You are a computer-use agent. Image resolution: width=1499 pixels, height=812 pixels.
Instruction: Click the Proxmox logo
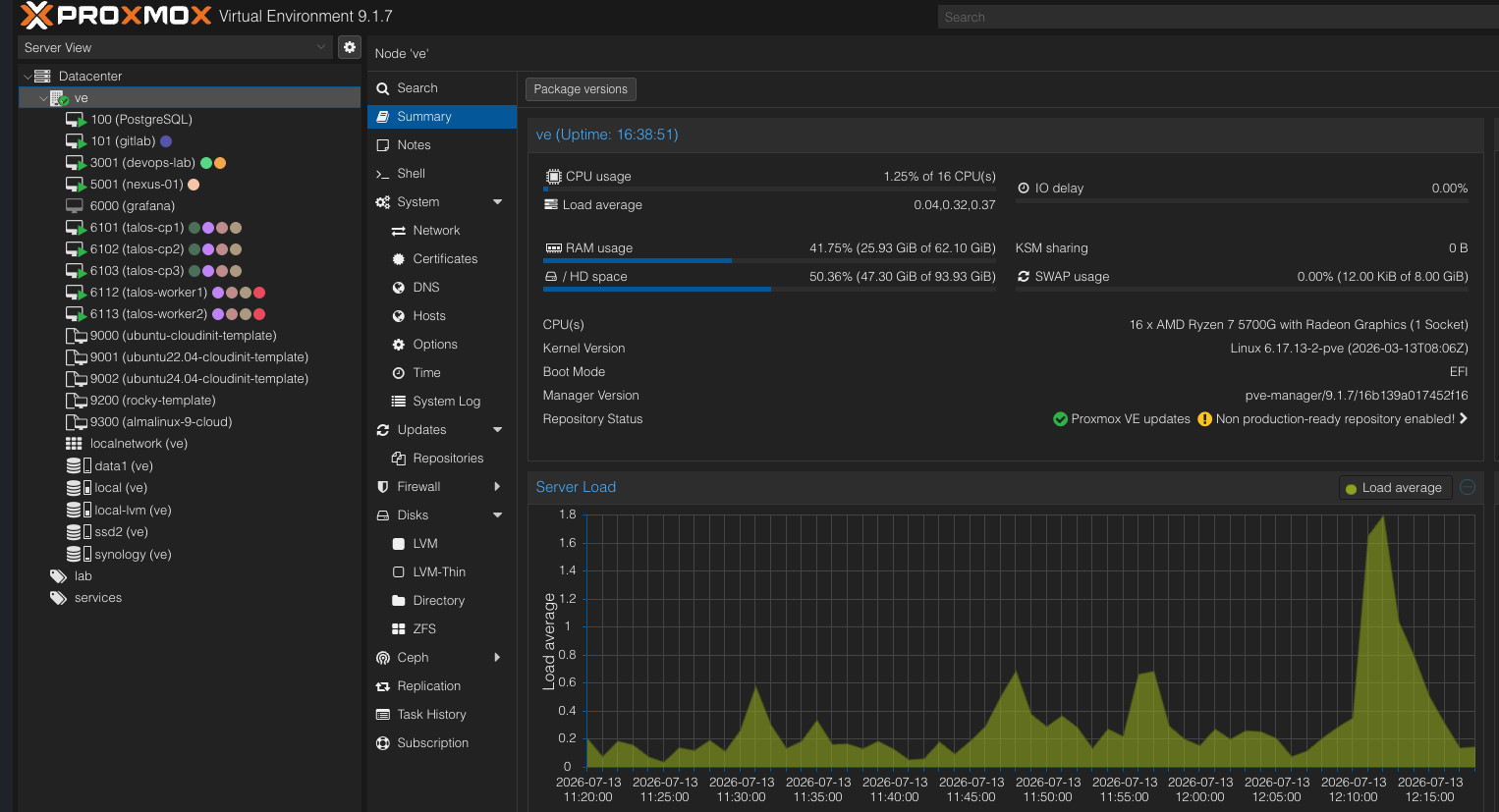[116, 16]
